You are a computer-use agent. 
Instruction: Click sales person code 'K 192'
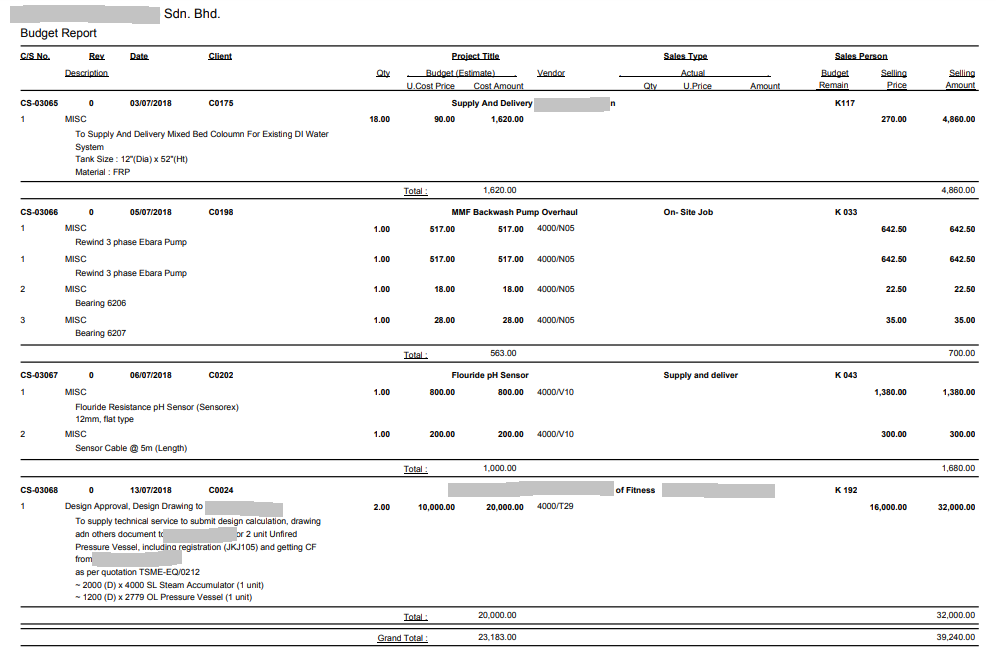[845, 490]
